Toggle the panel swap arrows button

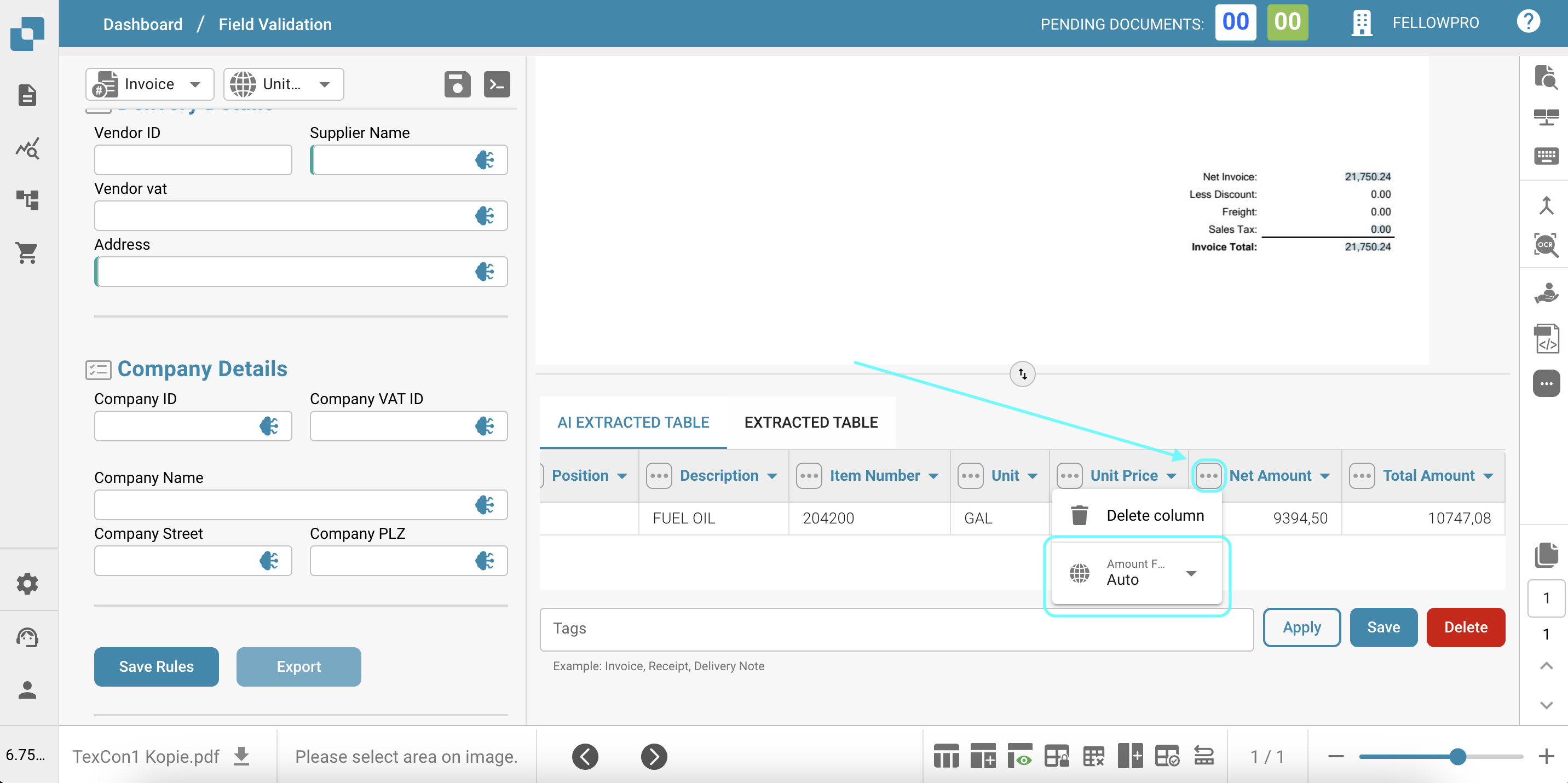click(1022, 374)
